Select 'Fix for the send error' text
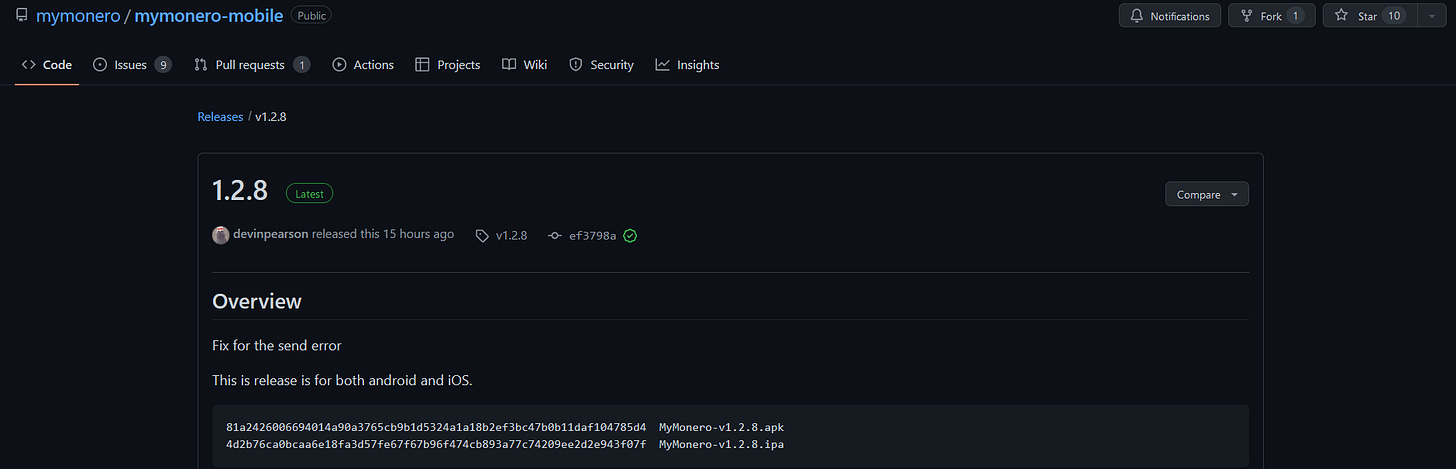This screenshot has height=469, width=1456. pyautogui.click(x=277, y=345)
